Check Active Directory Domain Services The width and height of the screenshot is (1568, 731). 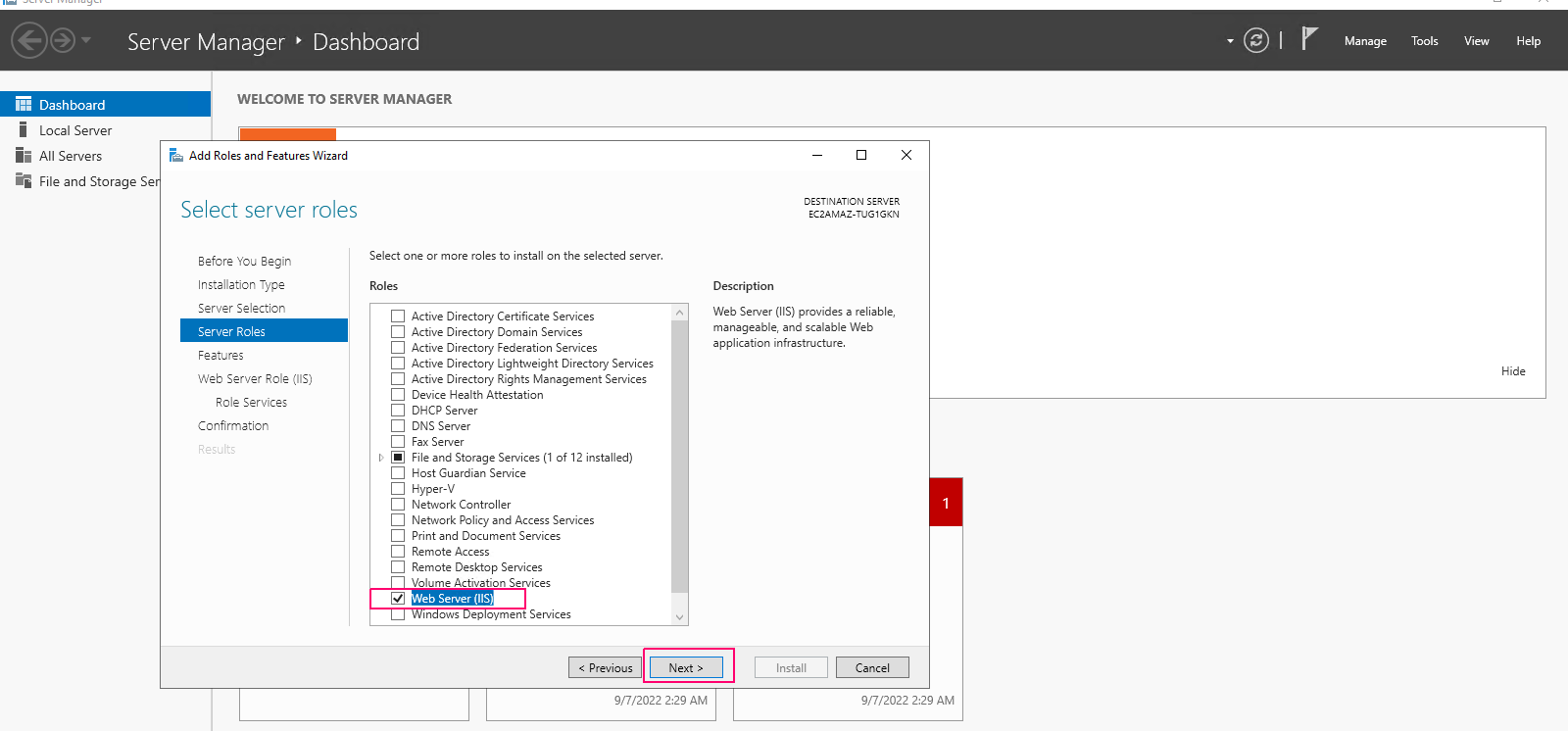pyautogui.click(x=398, y=332)
